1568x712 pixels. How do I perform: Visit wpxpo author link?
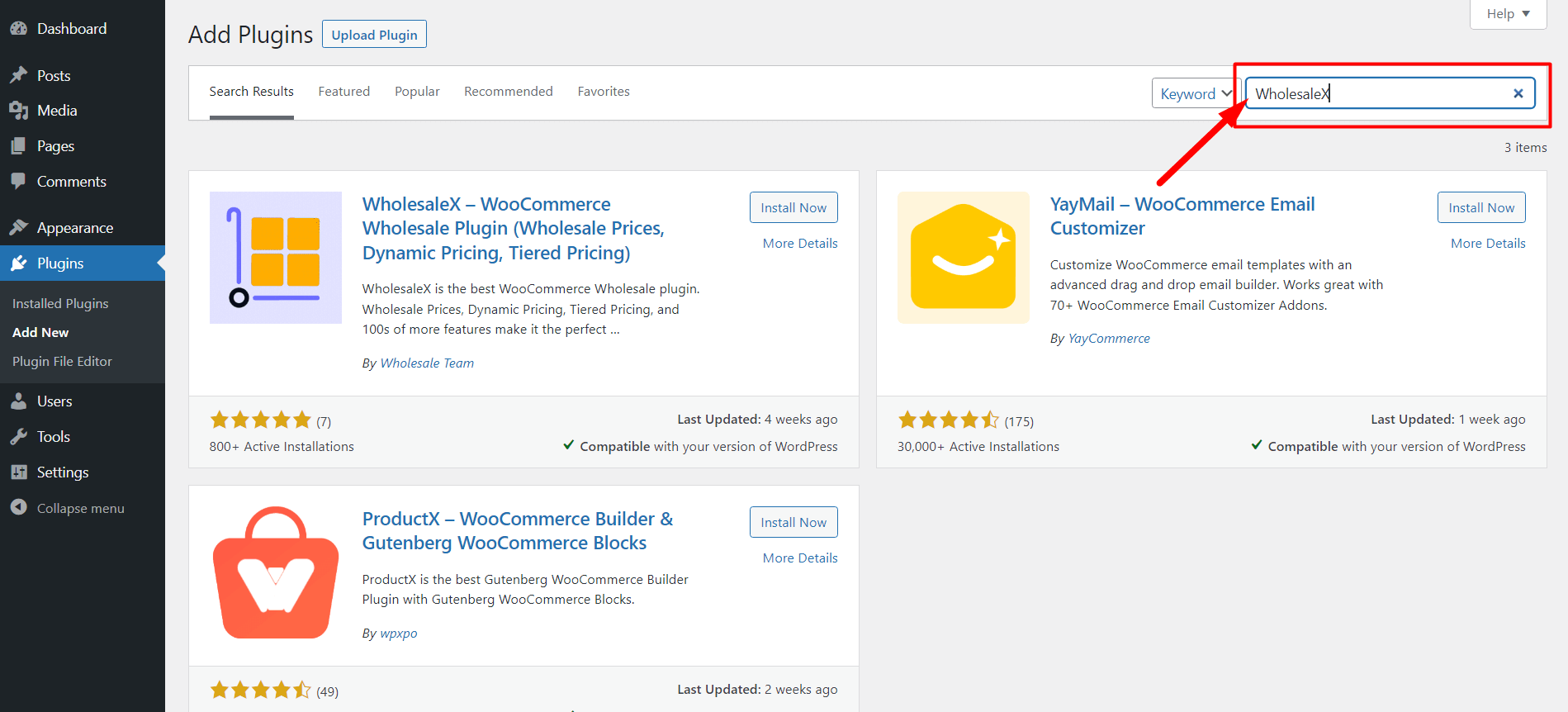(399, 633)
